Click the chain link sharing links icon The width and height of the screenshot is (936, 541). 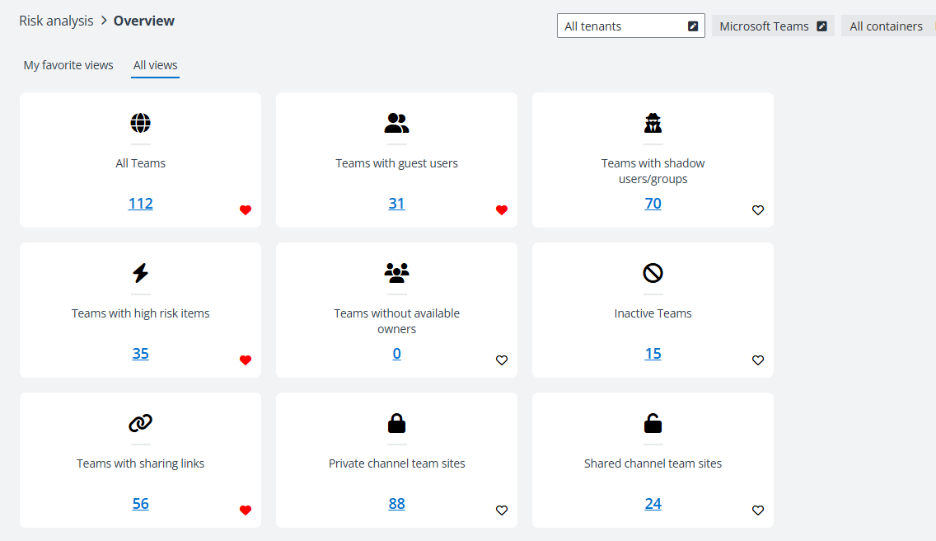click(x=140, y=423)
